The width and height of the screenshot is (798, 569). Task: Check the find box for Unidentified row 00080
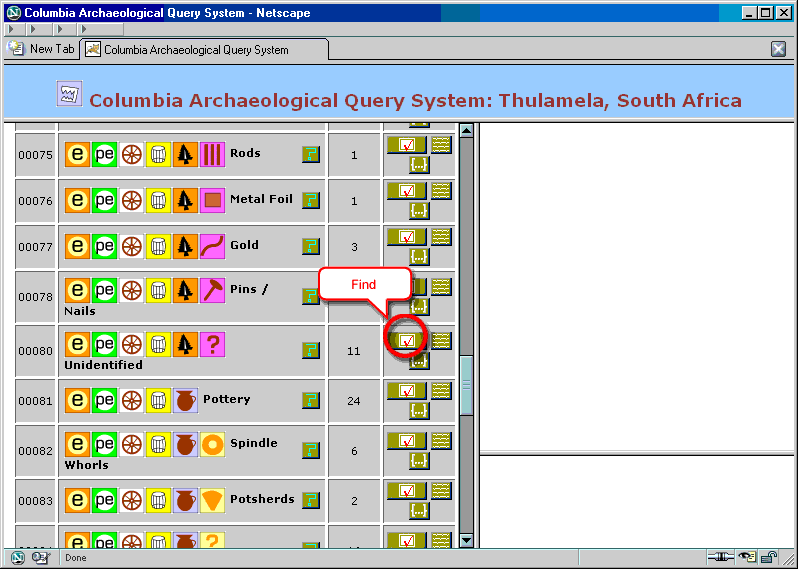[x=407, y=340]
